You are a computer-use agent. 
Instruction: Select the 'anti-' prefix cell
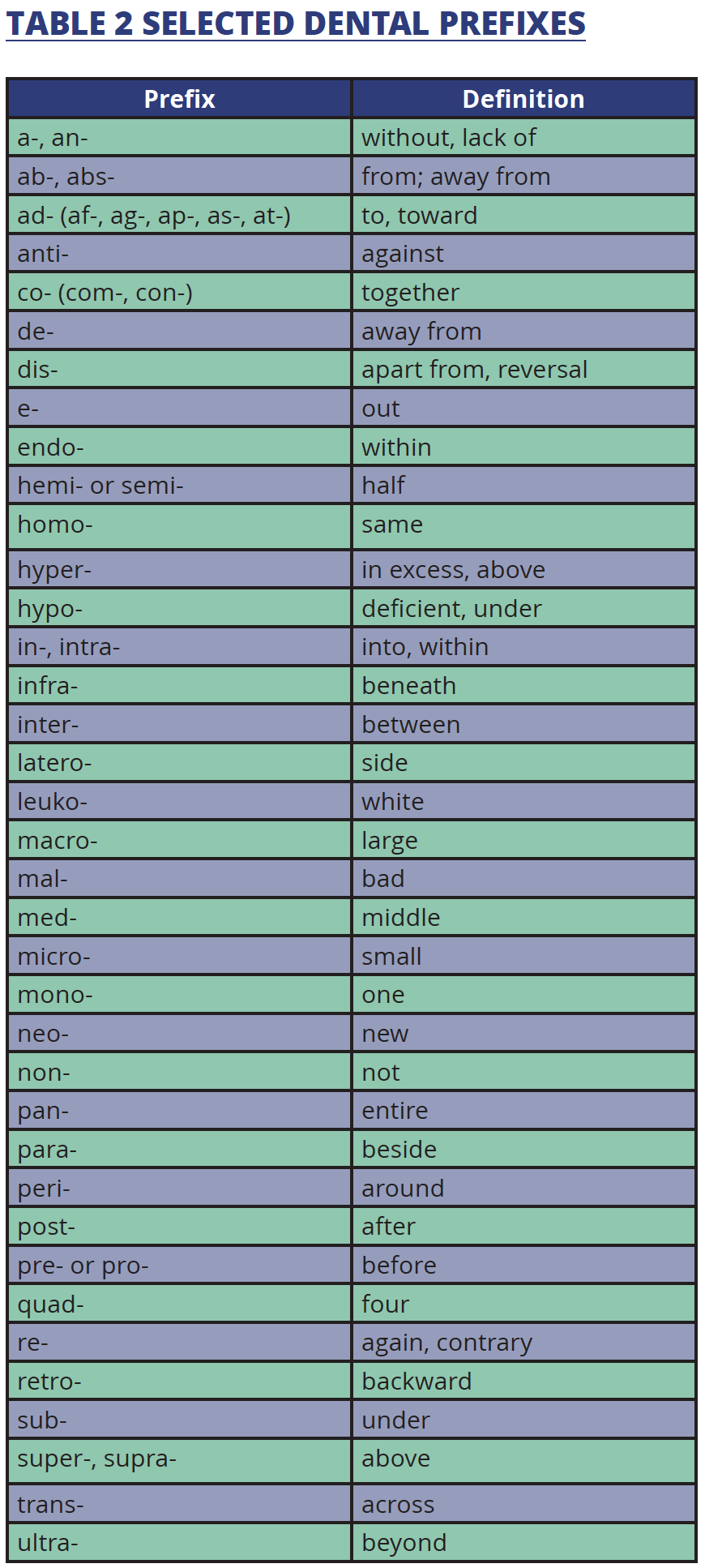(x=179, y=254)
